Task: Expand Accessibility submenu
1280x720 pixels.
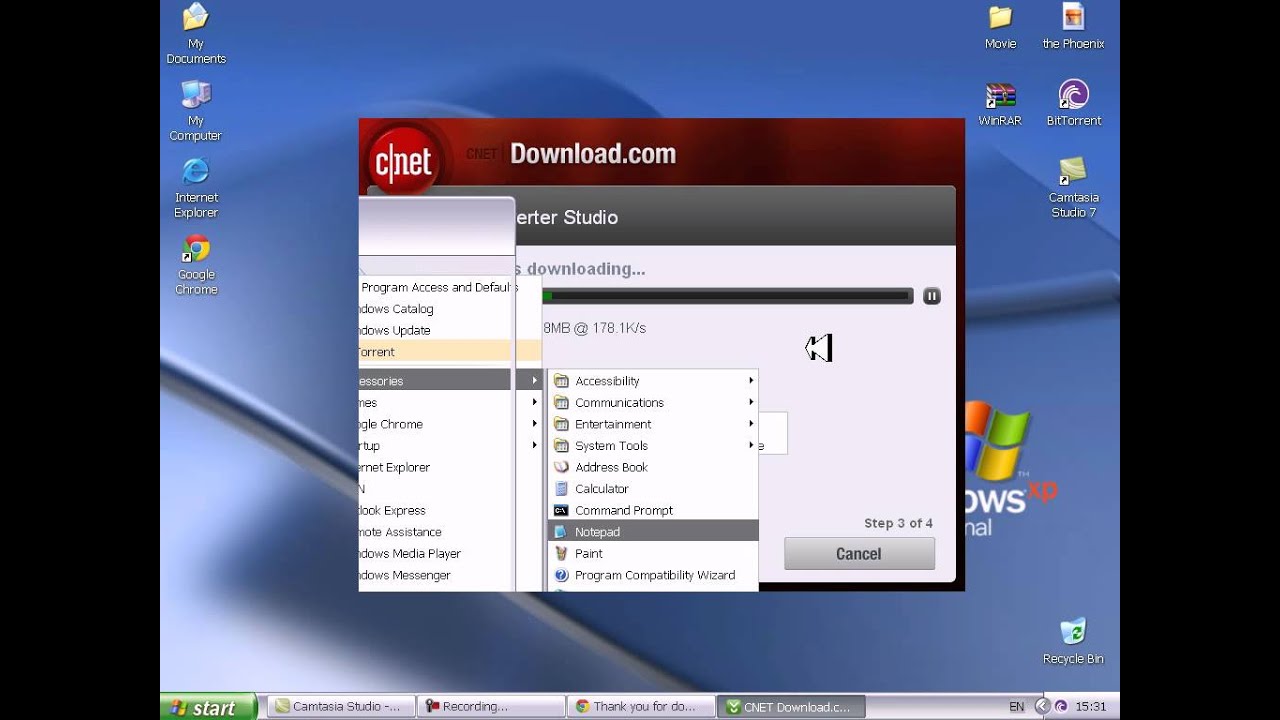Action: 653,381
